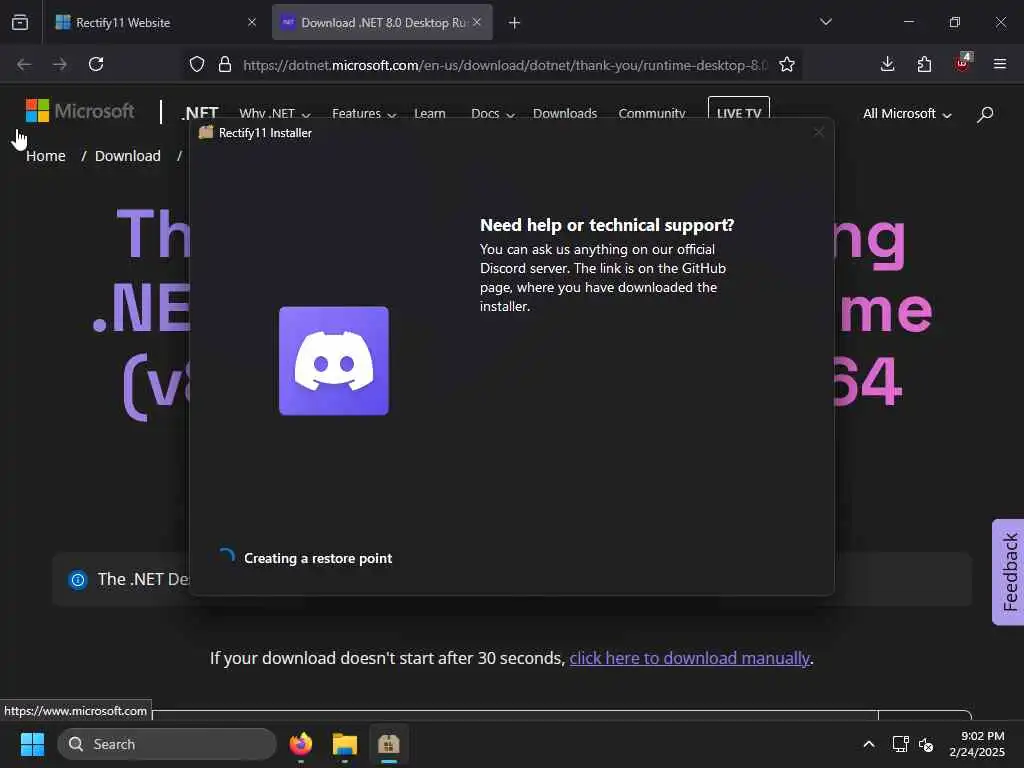Close the Rectify11 Installer dialog

click(818, 133)
